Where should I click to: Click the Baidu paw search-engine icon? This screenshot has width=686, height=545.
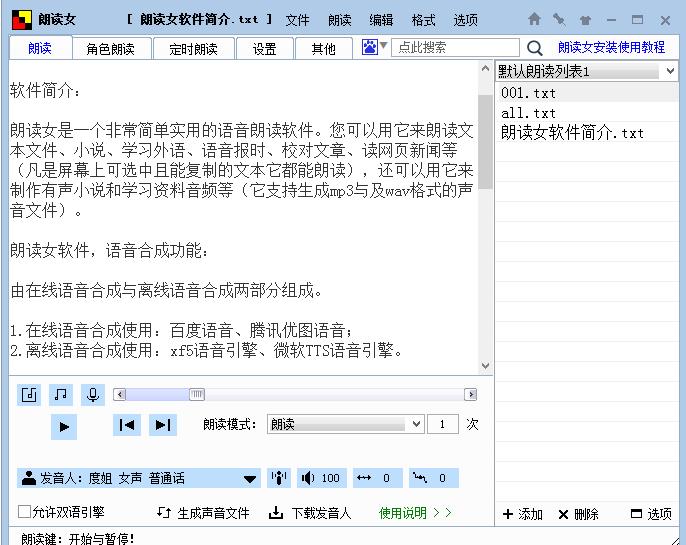point(370,47)
